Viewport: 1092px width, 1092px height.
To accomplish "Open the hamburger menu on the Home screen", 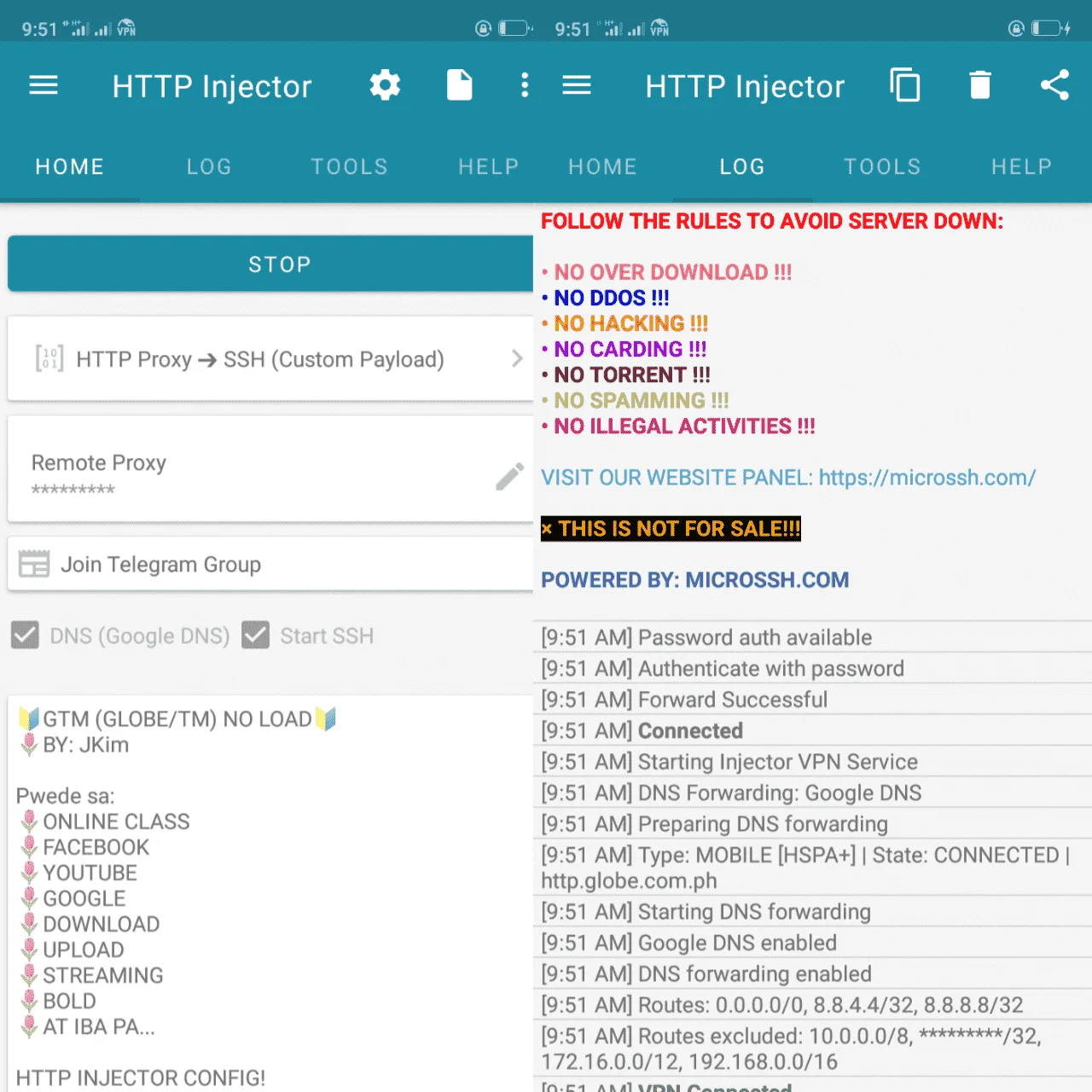I will (44, 85).
